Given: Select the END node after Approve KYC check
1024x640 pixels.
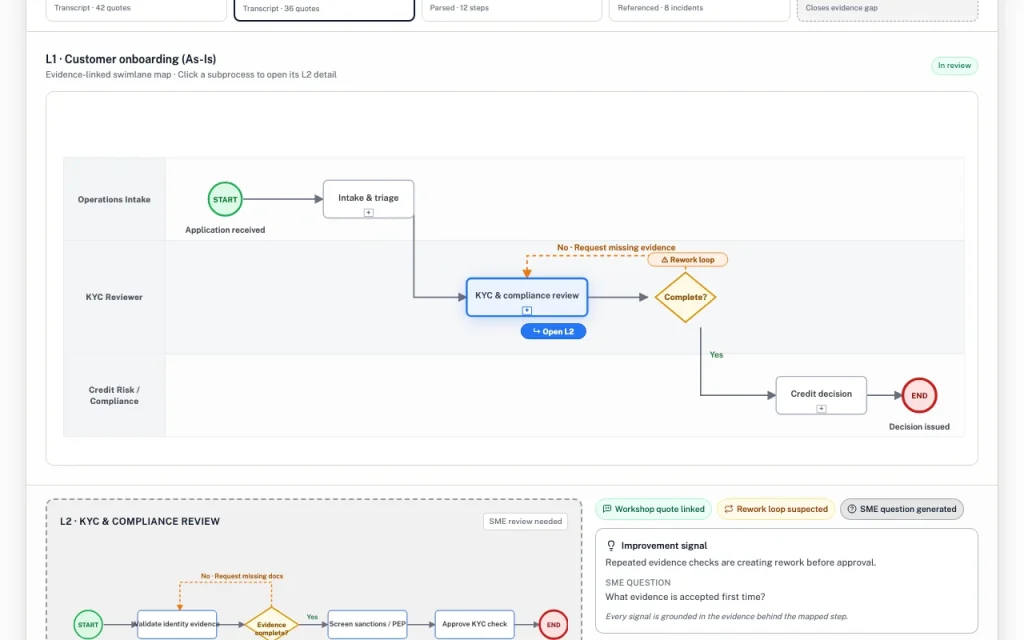Looking at the screenshot, I should (553, 624).
